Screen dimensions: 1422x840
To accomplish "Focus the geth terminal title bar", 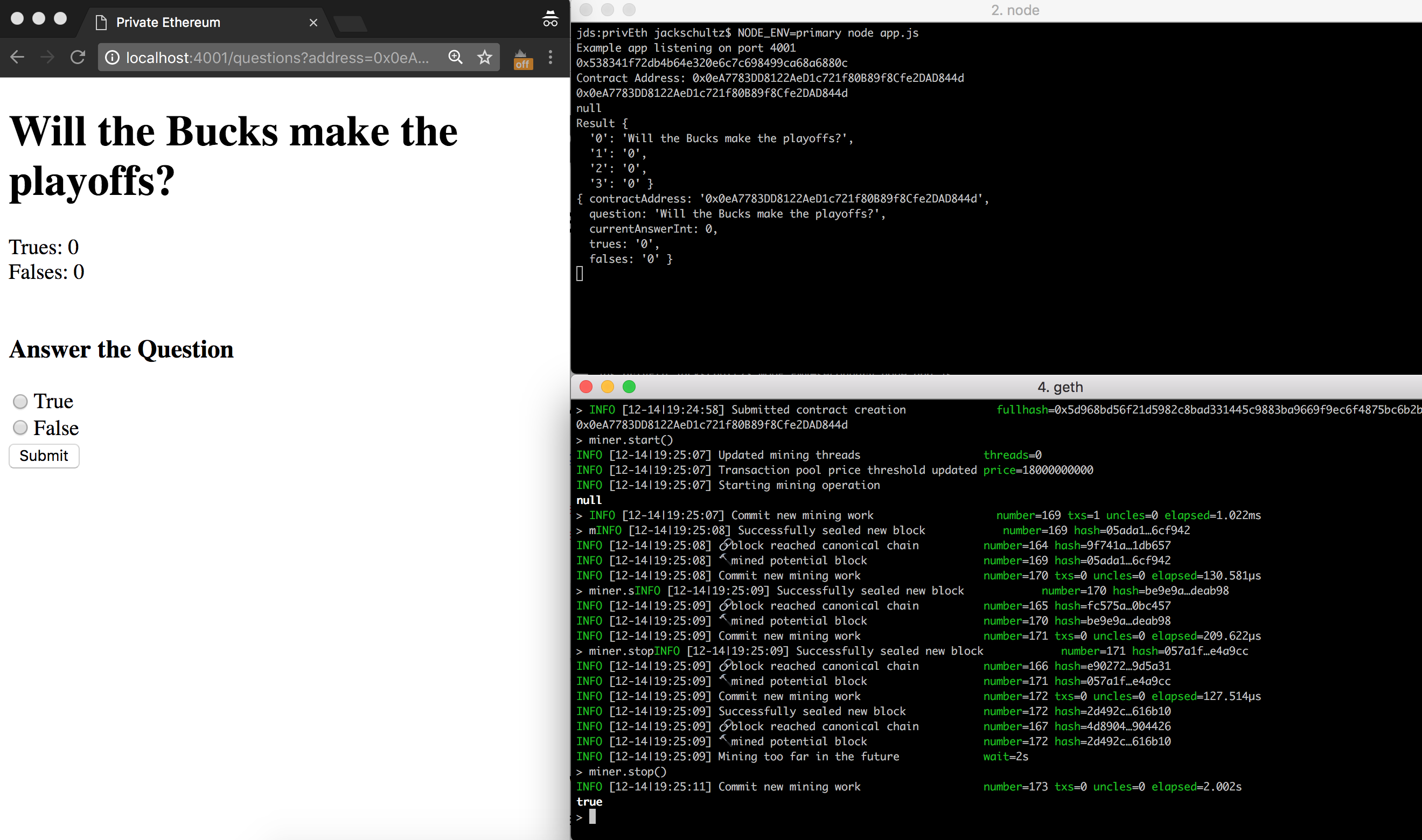I will 1059,387.
